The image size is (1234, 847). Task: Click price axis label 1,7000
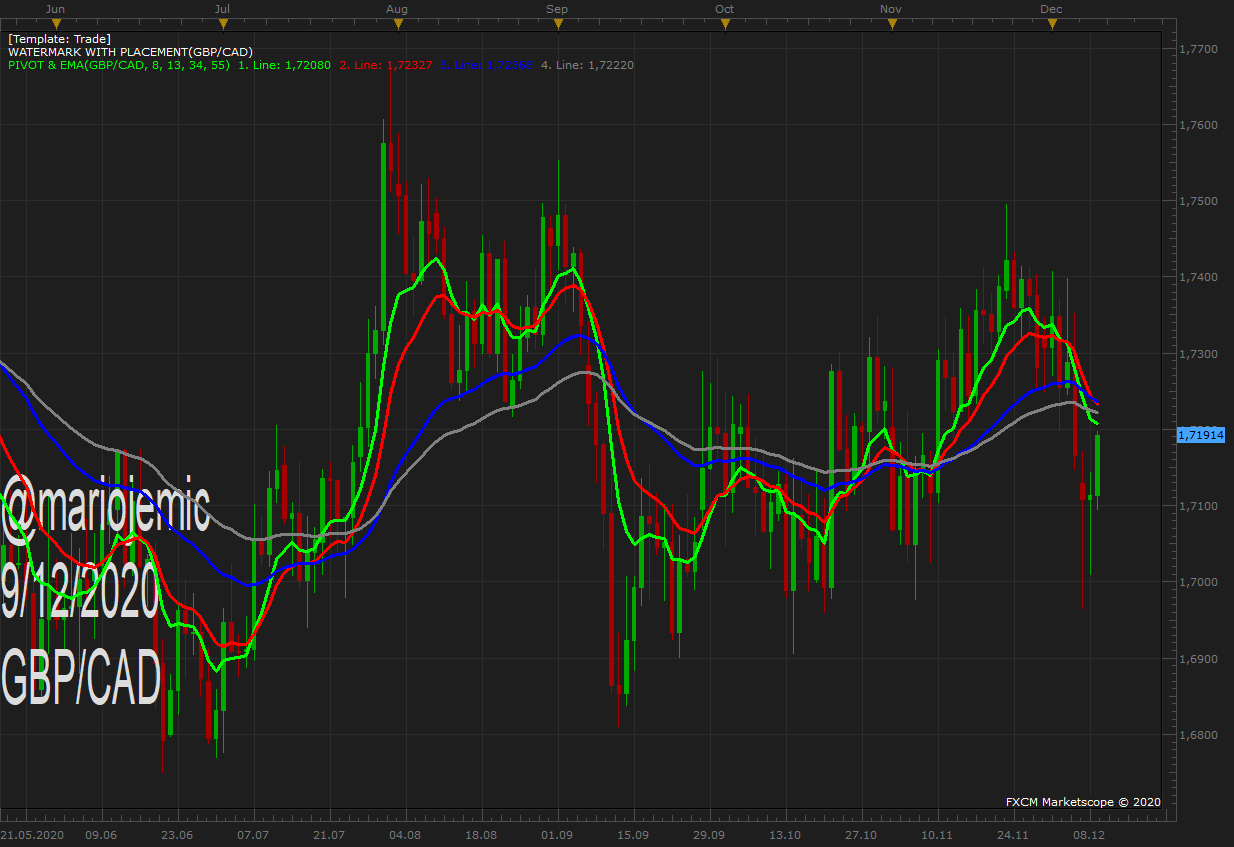coord(1198,582)
